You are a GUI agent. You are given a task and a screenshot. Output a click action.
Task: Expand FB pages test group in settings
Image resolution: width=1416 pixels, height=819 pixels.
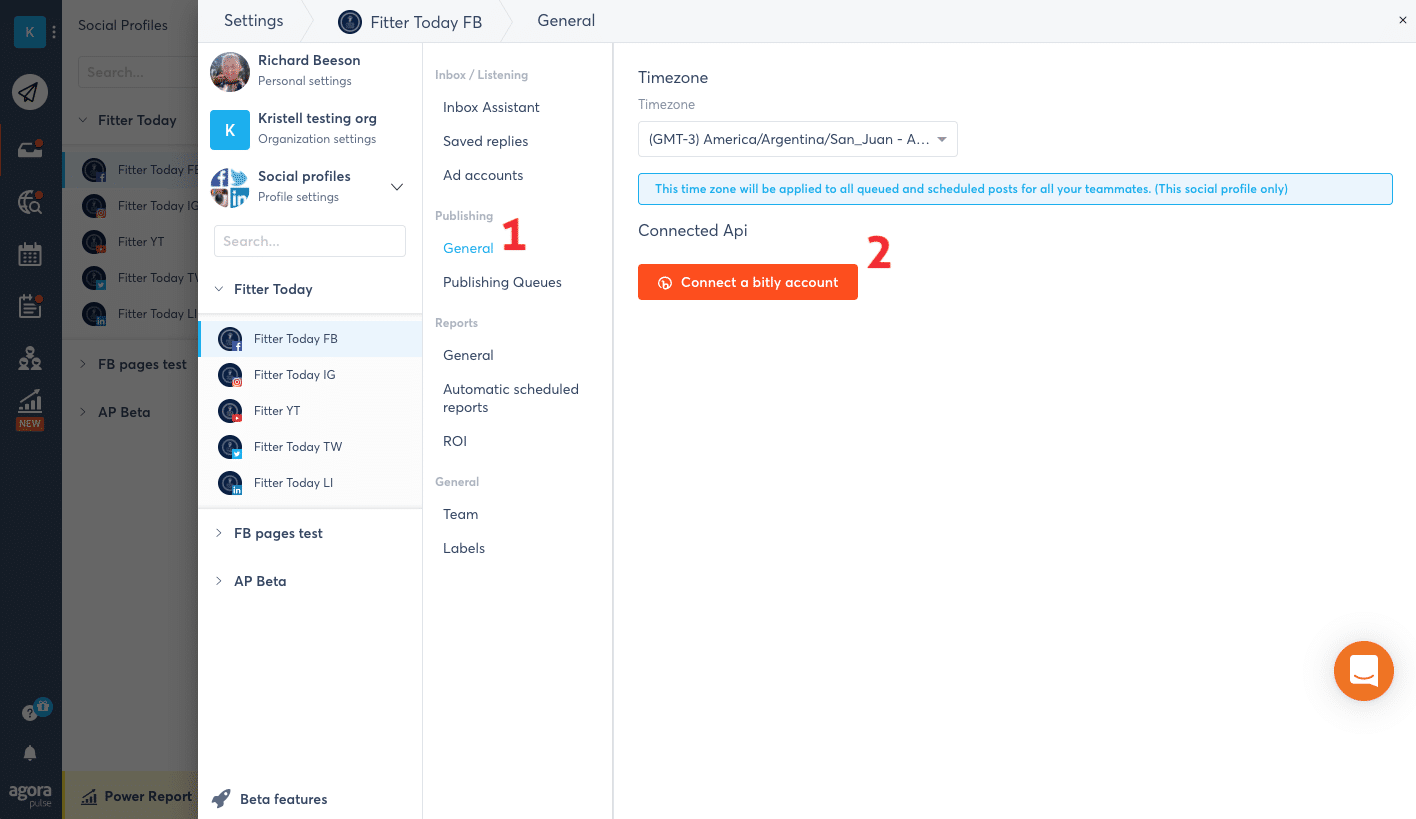(219, 533)
